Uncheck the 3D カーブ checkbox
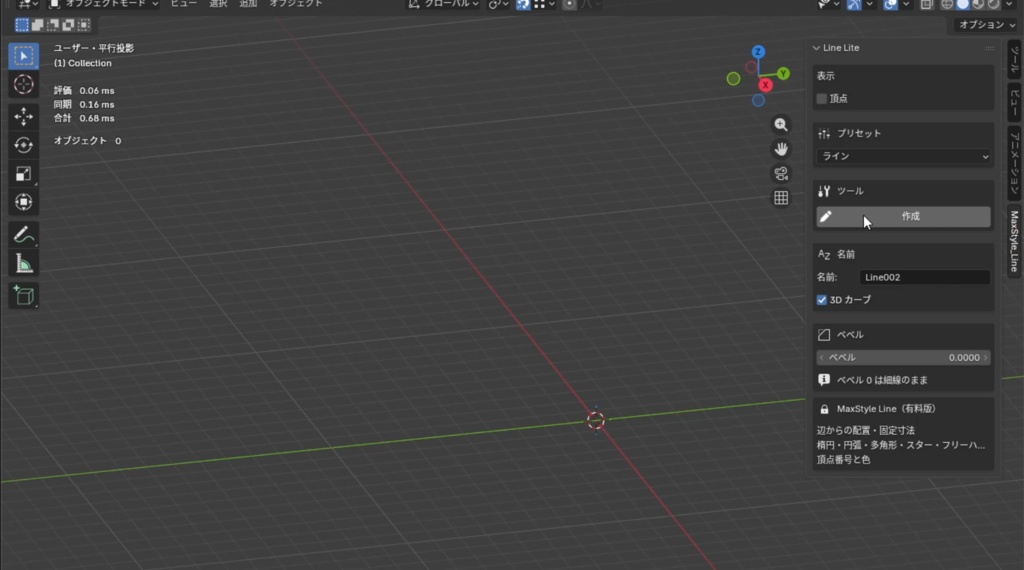Screen dimensions: 1024x570 click(x=822, y=300)
